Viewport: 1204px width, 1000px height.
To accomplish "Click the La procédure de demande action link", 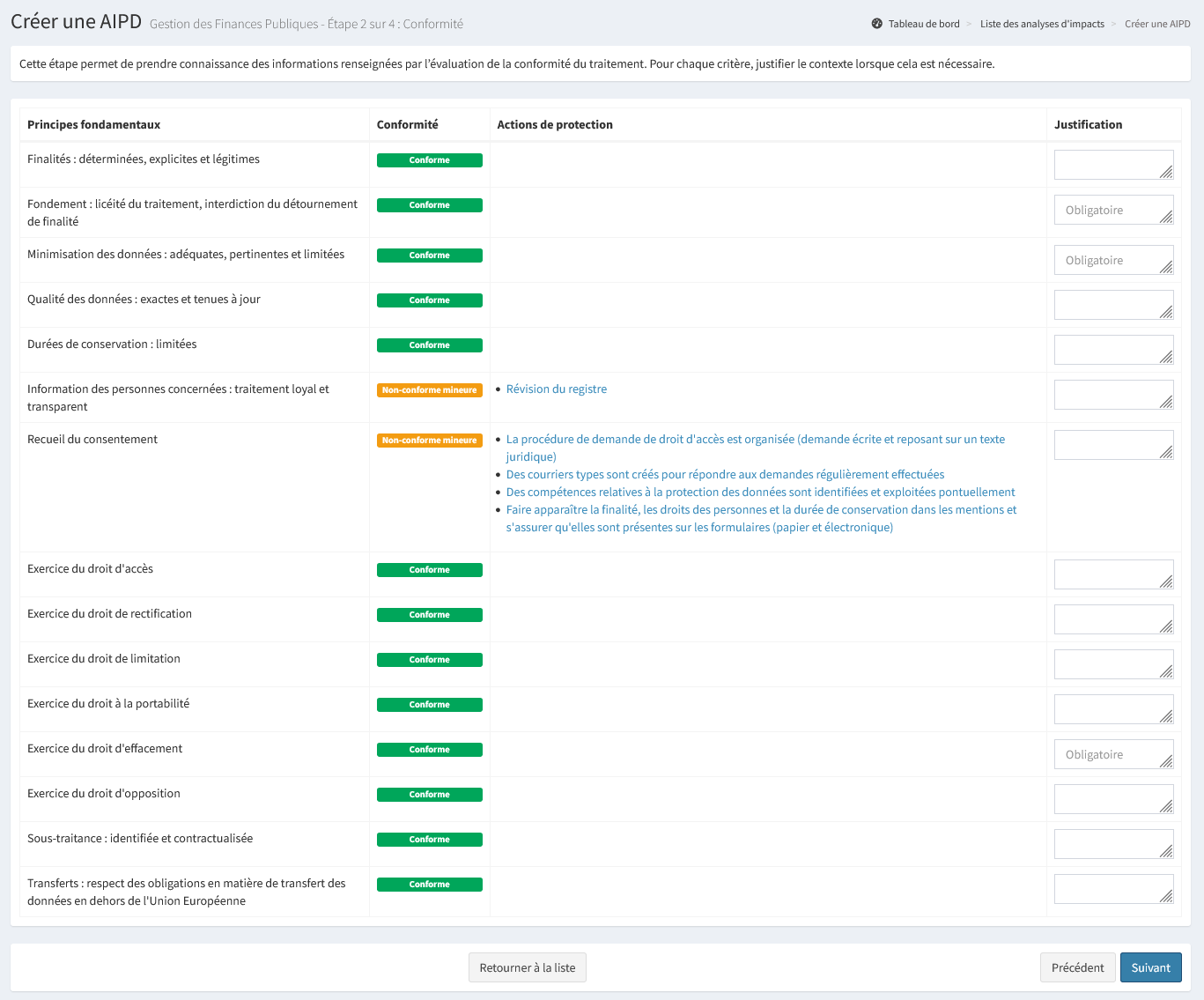I will point(755,440).
